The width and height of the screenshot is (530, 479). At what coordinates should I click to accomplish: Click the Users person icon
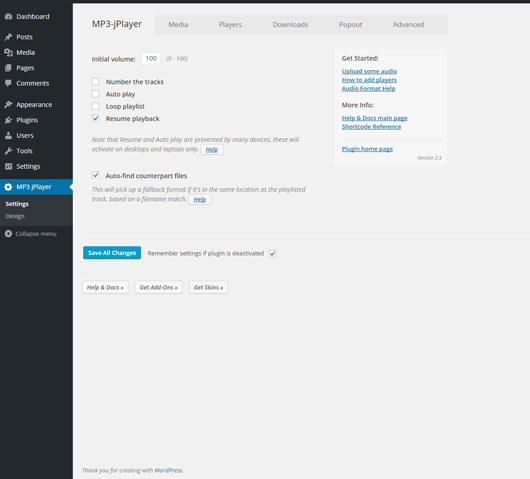(x=8, y=136)
